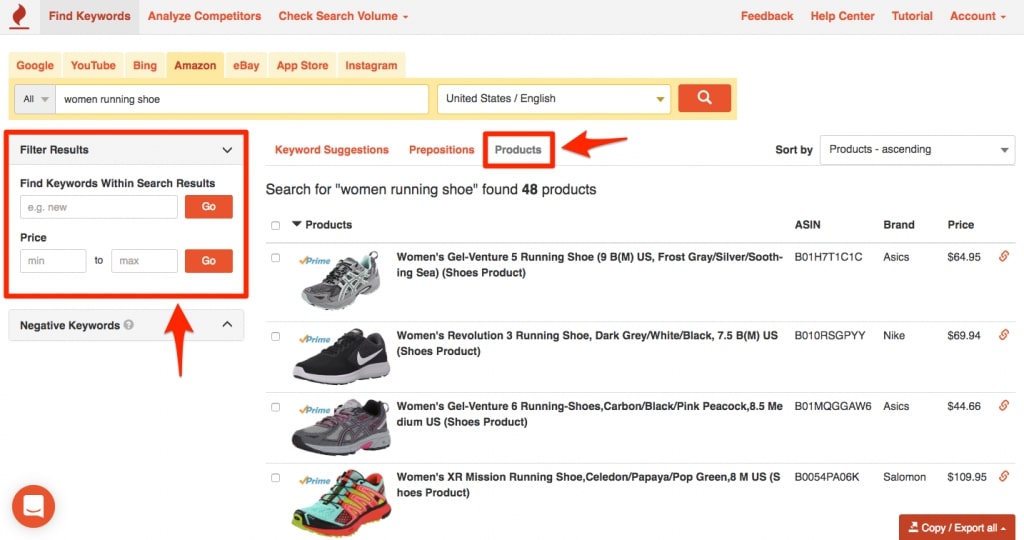Open the Salomon XR Mission shoe thumbnail
Screen dimensions: 1024x540
point(341,503)
